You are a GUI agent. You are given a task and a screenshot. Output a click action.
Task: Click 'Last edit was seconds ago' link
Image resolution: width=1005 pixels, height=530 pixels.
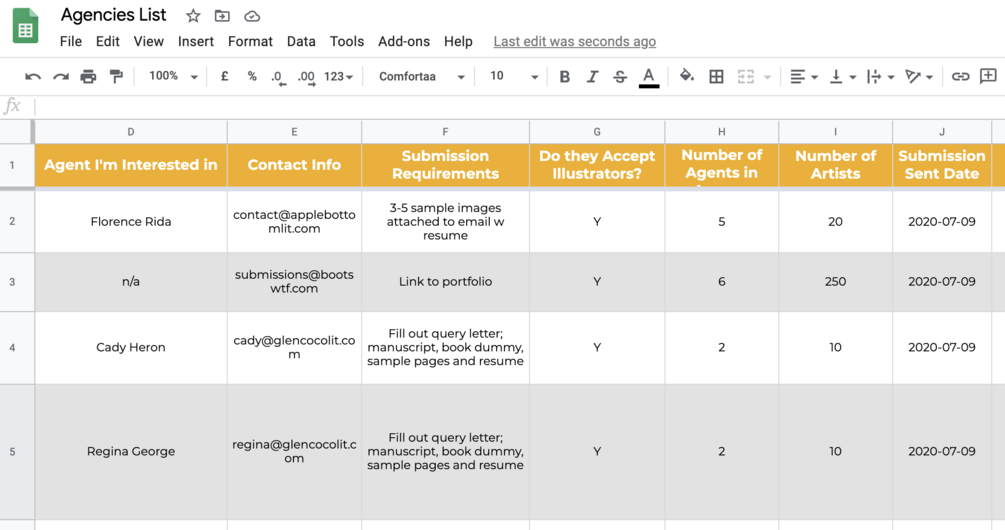tap(574, 42)
